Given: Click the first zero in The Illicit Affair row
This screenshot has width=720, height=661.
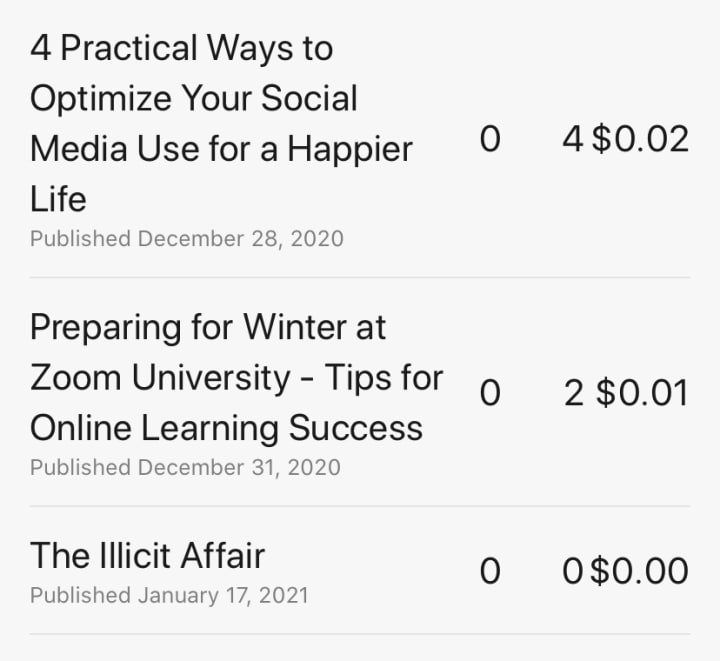Looking at the screenshot, I should (x=489, y=571).
